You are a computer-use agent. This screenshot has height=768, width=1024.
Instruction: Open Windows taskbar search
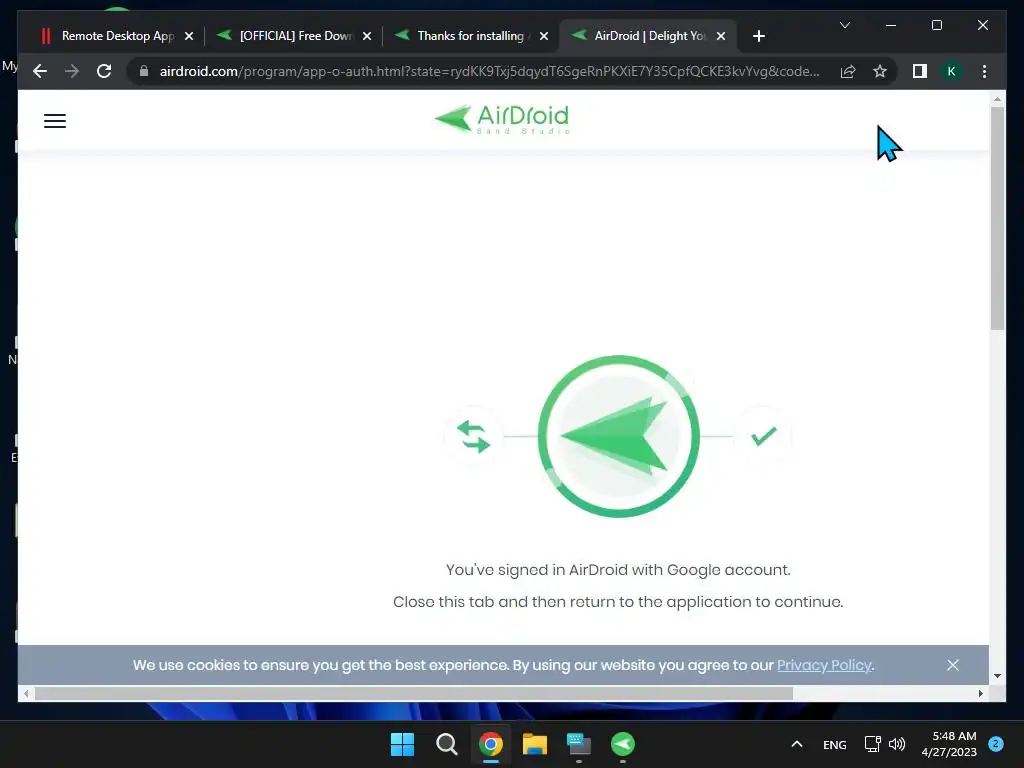pos(447,744)
